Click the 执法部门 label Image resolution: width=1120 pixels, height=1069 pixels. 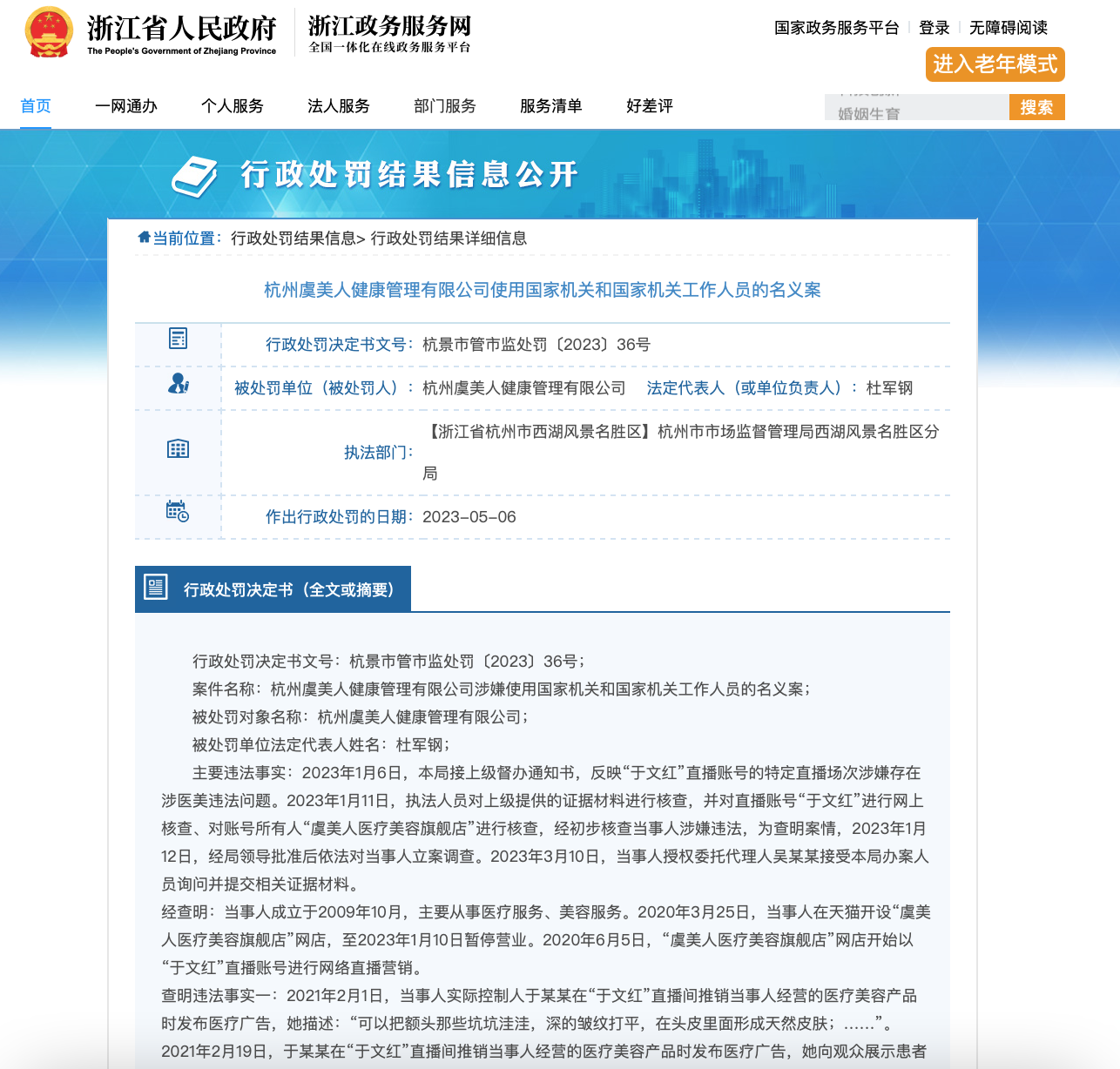[x=379, y=453]
